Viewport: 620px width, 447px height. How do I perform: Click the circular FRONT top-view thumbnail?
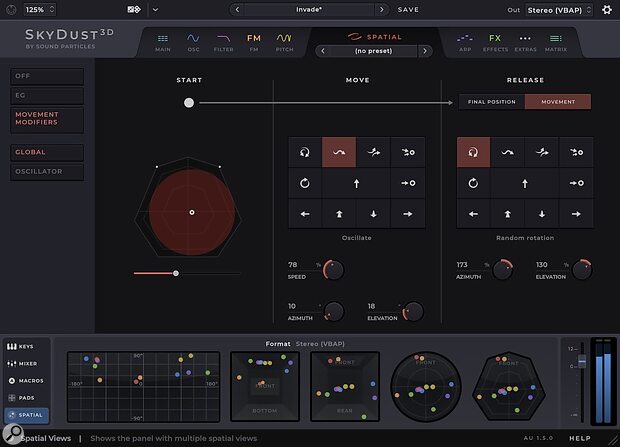coord(426,387)
